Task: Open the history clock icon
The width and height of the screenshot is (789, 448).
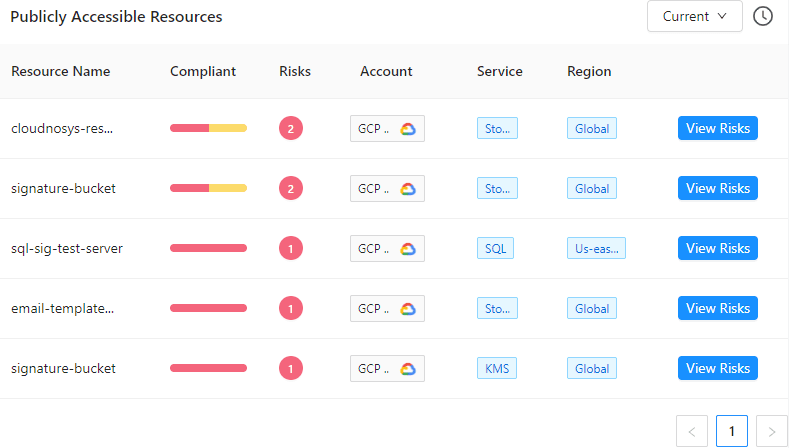Action: tap(762, 16)
